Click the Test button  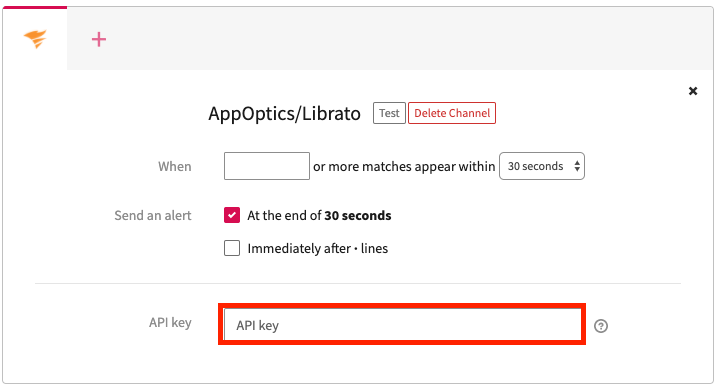tap(389, 113)
